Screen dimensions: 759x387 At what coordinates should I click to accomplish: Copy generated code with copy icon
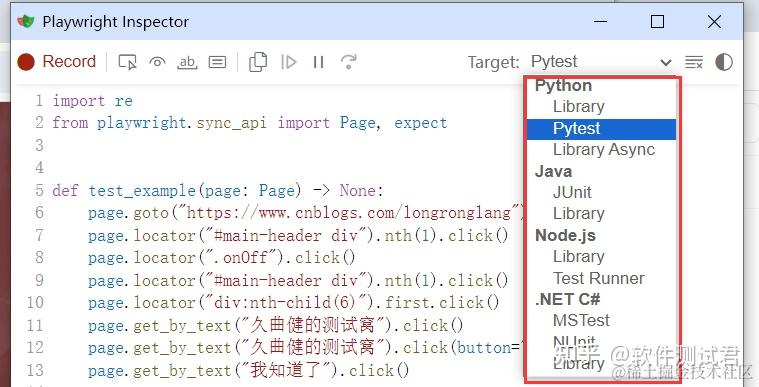pyautogui.click(x=258, y=62)
